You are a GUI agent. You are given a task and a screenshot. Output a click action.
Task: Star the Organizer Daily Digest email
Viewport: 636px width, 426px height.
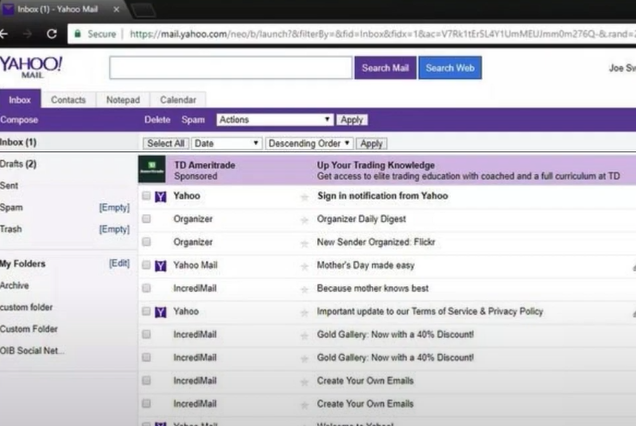pyautogui.click(x=304, y=220)
